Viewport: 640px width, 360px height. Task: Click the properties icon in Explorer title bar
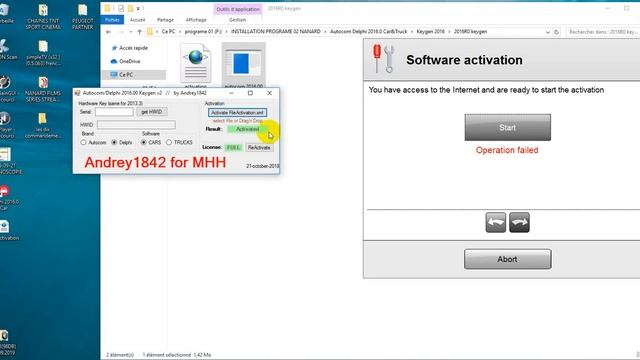pos(121,8)
